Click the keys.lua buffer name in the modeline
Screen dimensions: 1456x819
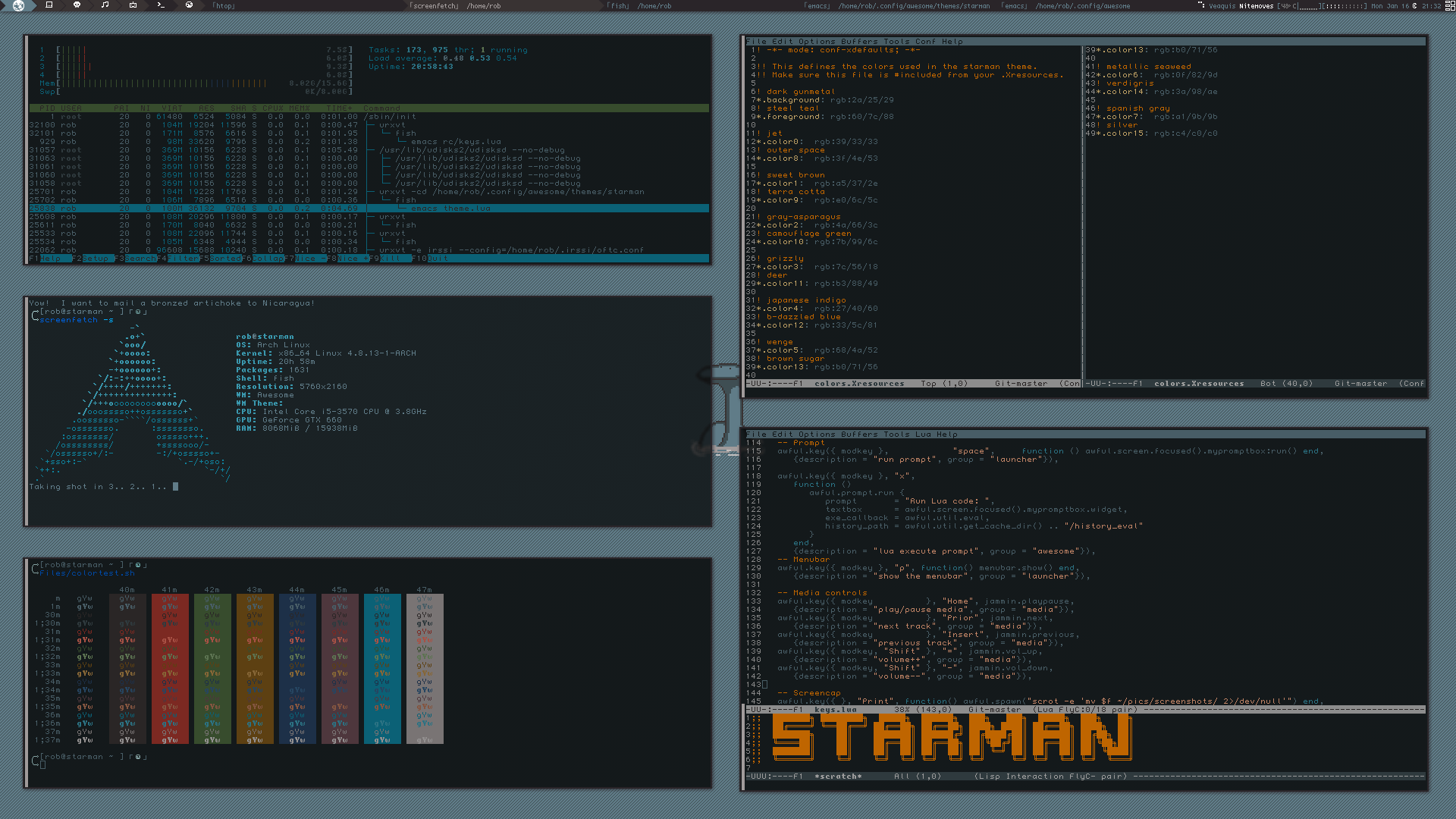coord(835,710)
